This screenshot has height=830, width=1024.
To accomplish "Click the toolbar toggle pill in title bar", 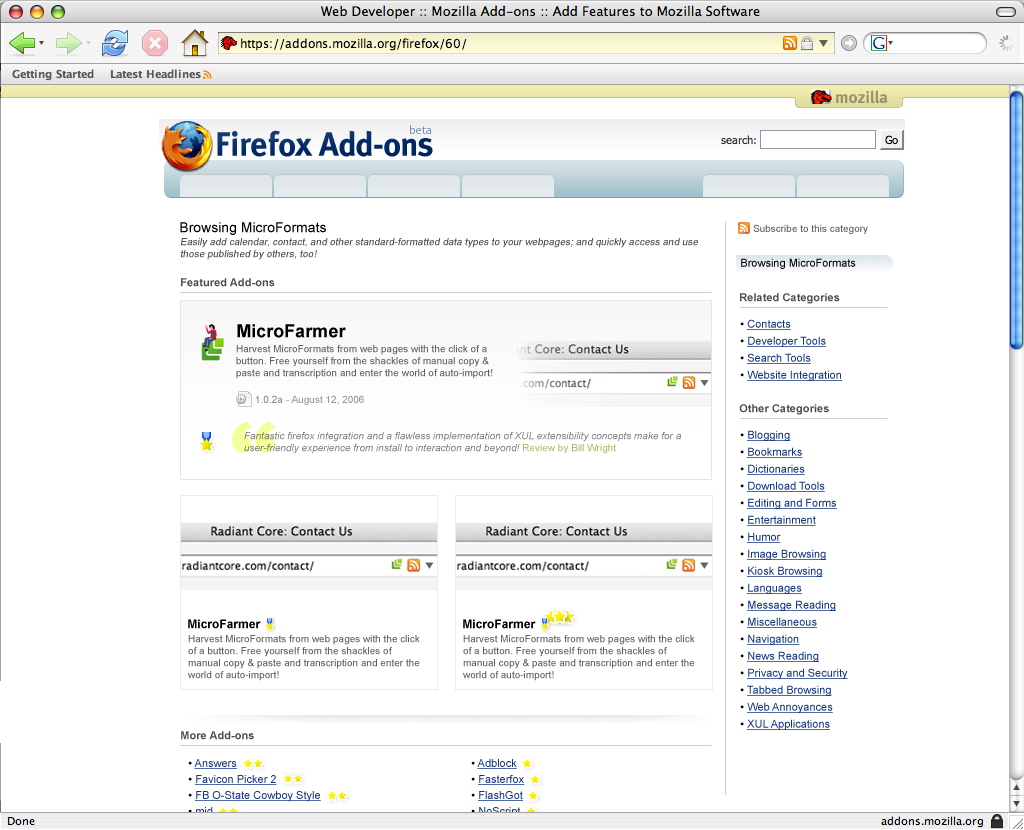I will click(1005, 12).
